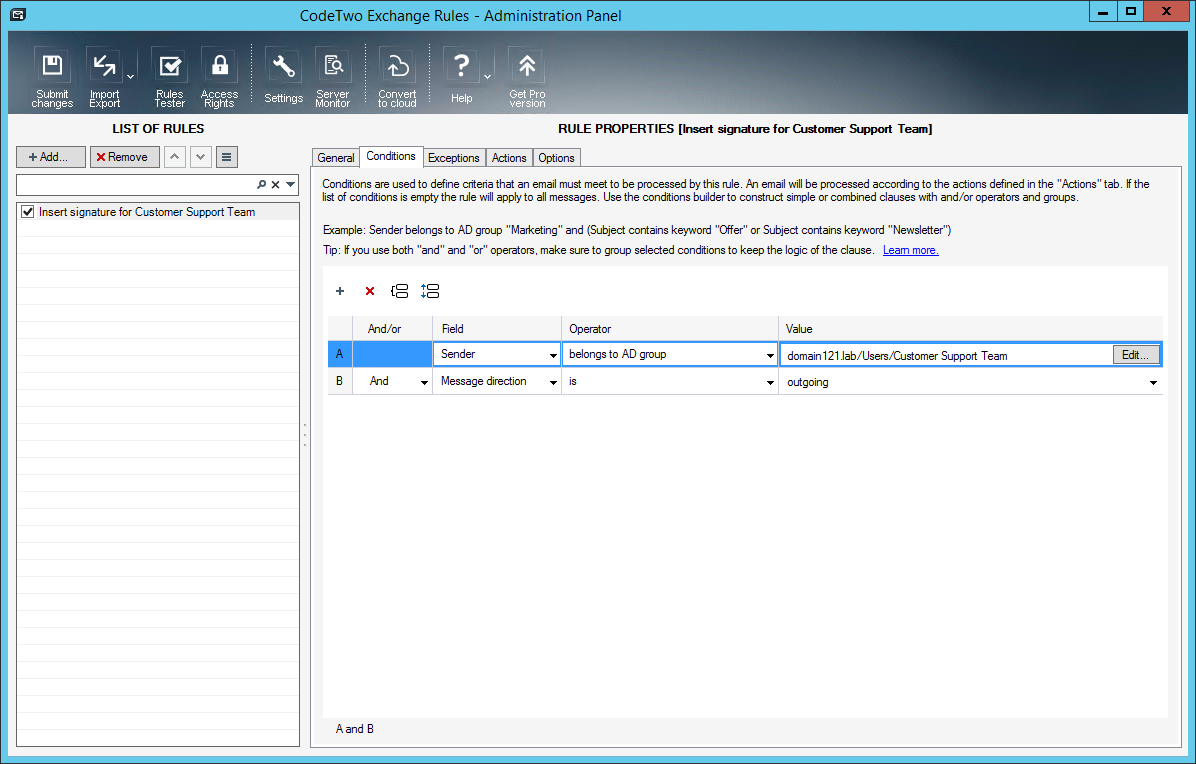Click the Submit changes toolbar icon
The width and height of the screenshot is (1196, 764).
click(x=52, y=79)
